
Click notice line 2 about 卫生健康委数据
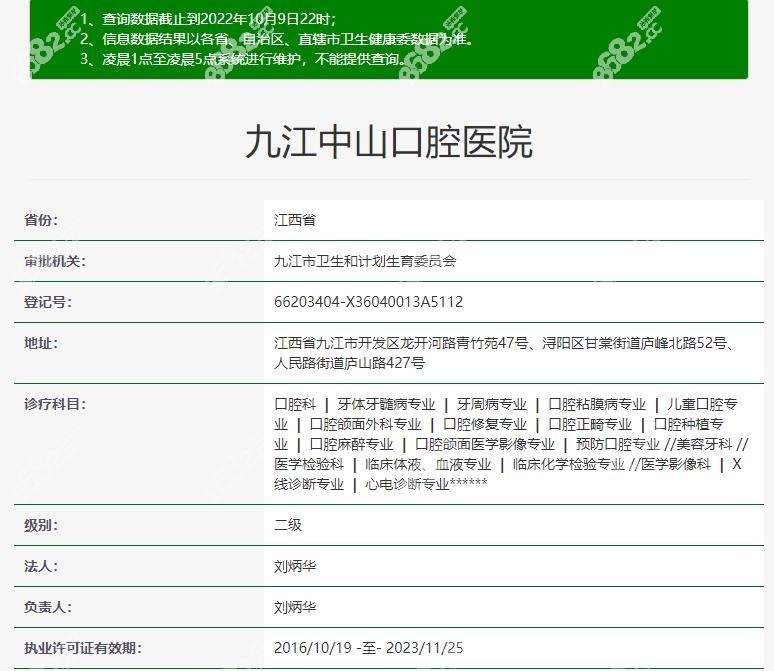pyautogui.click(x=276, y=39)
